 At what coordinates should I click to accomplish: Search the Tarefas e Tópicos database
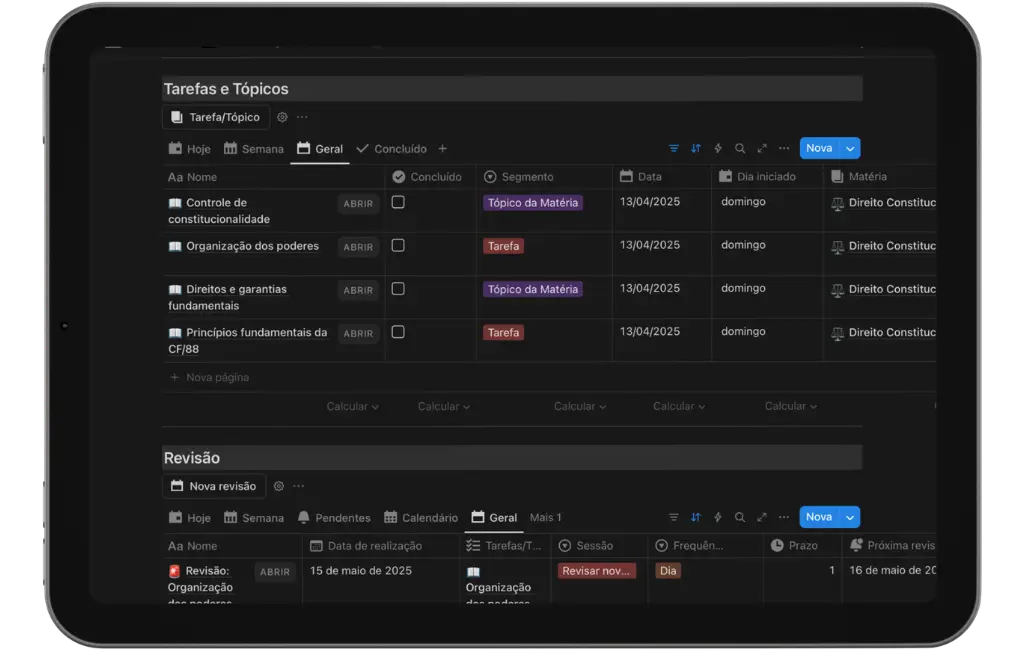(740, 148)
